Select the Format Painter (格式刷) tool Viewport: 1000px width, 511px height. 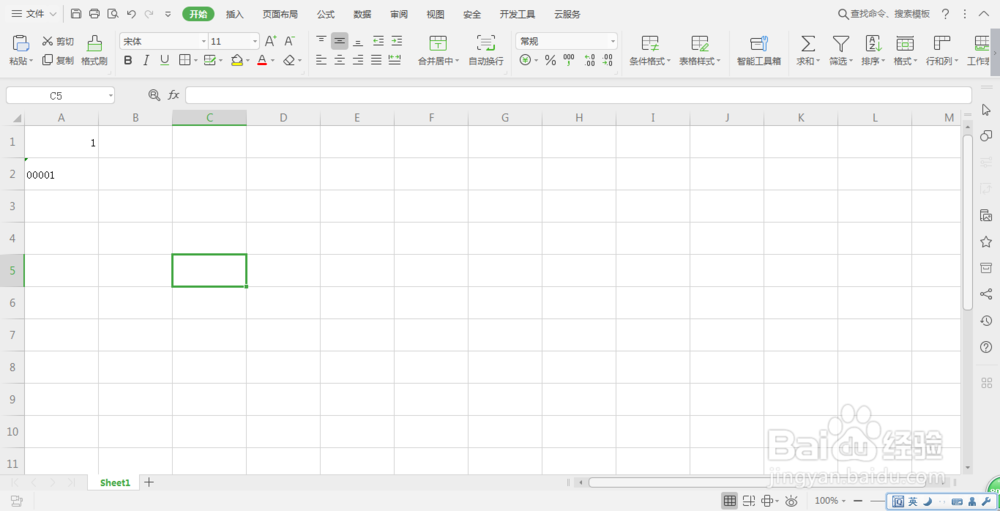tap(94, 50)
